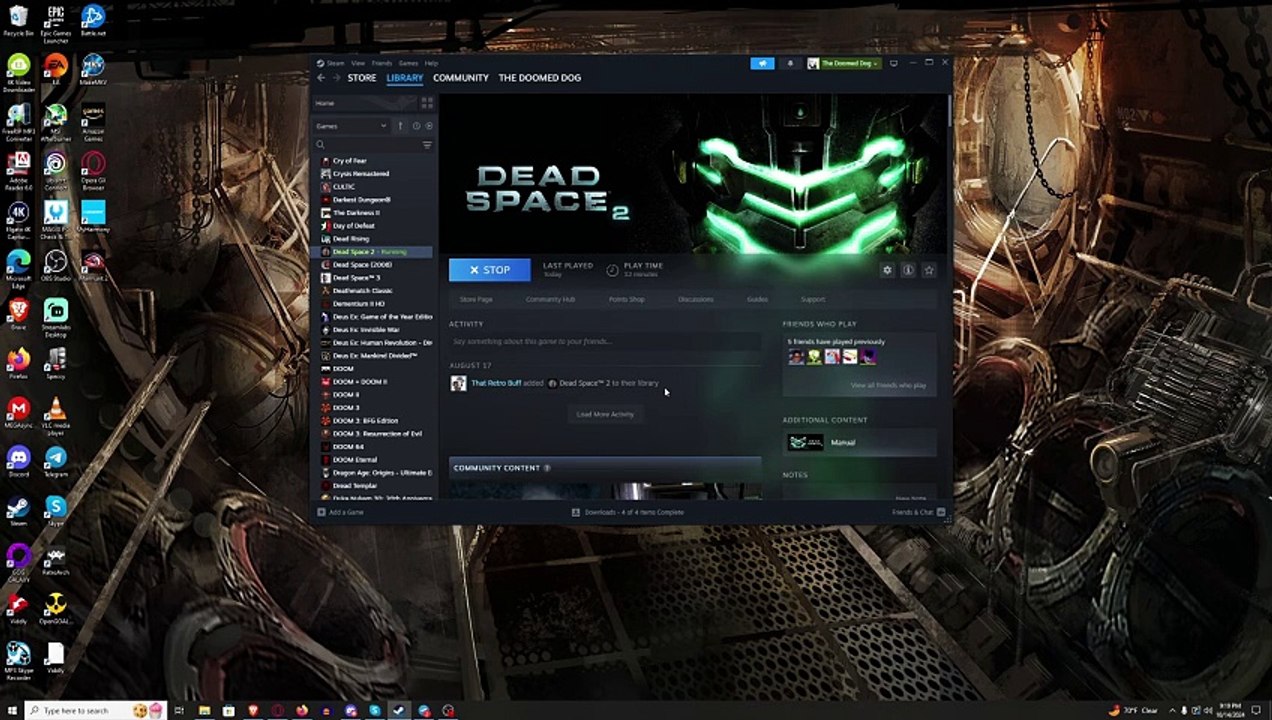
Task: Click the Discord desktop icon
Action: pos(18,461)
